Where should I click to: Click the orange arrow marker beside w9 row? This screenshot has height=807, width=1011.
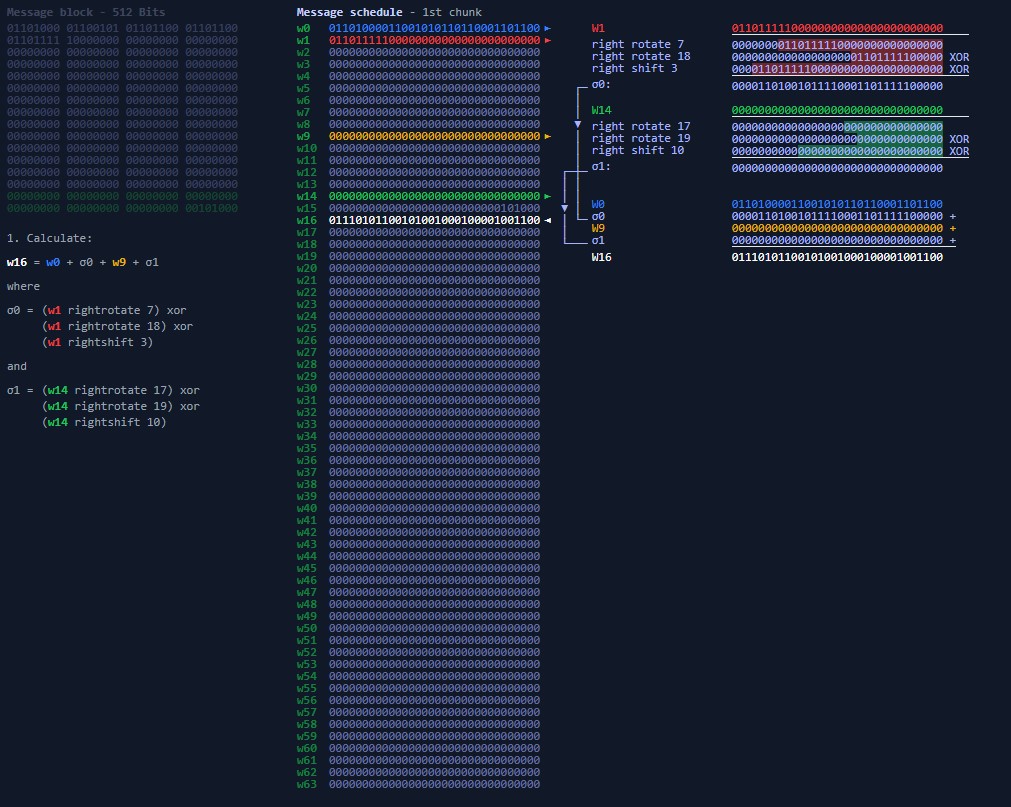pos(547,136)
